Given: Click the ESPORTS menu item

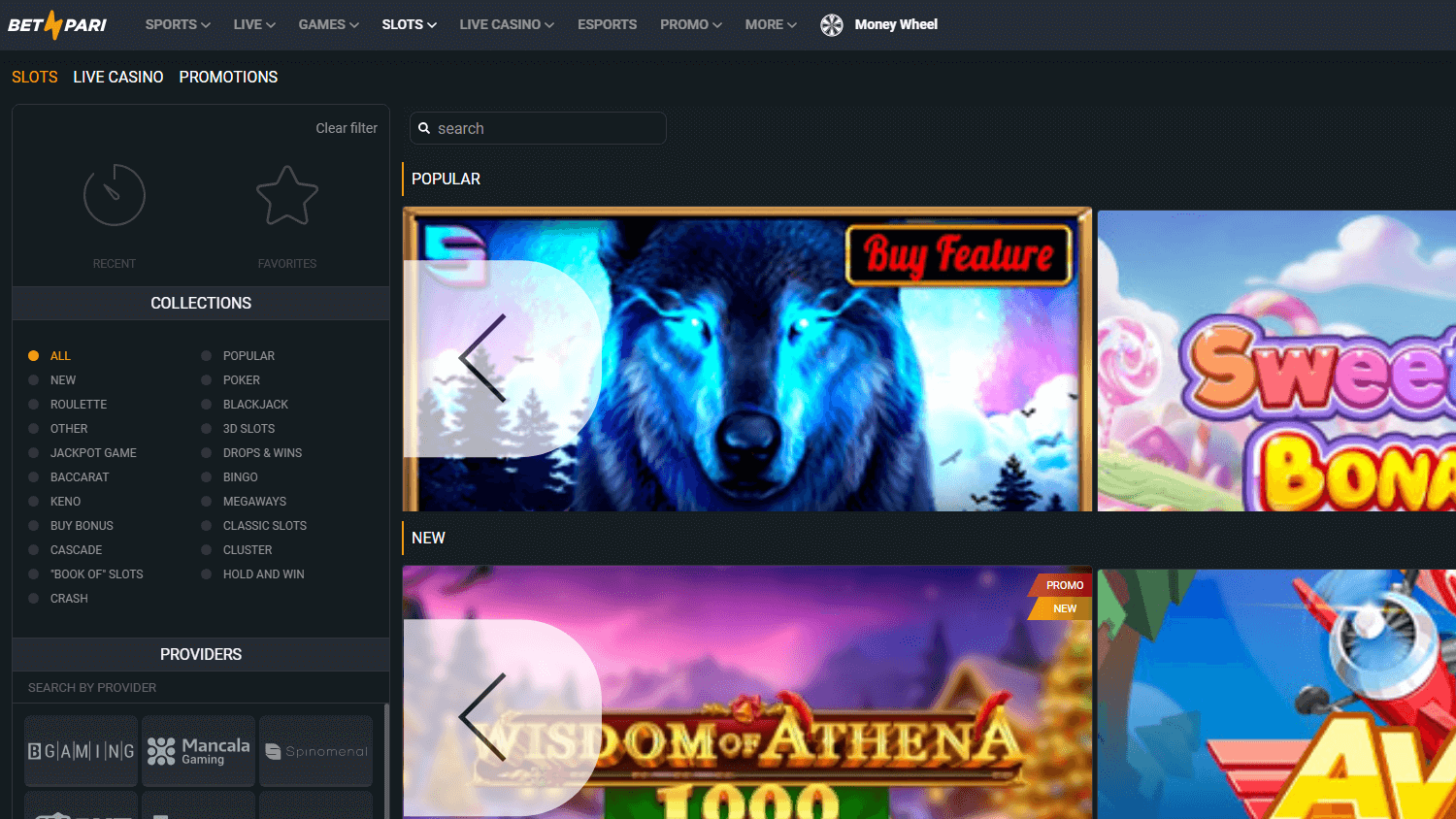Looking at the screenshot, I should pyautogui.click(x=607, y=24).
